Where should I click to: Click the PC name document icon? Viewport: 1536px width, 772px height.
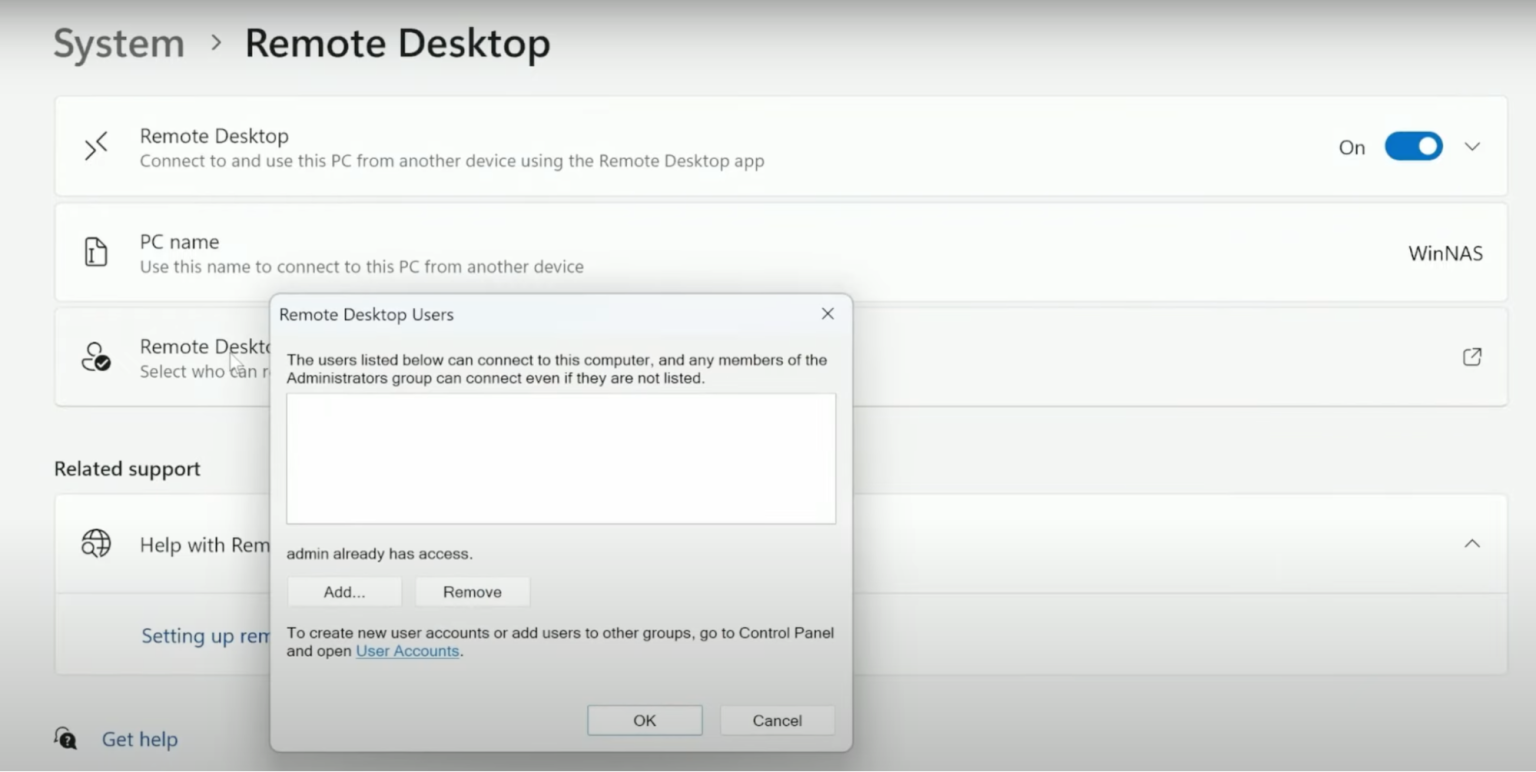point(95,252)
